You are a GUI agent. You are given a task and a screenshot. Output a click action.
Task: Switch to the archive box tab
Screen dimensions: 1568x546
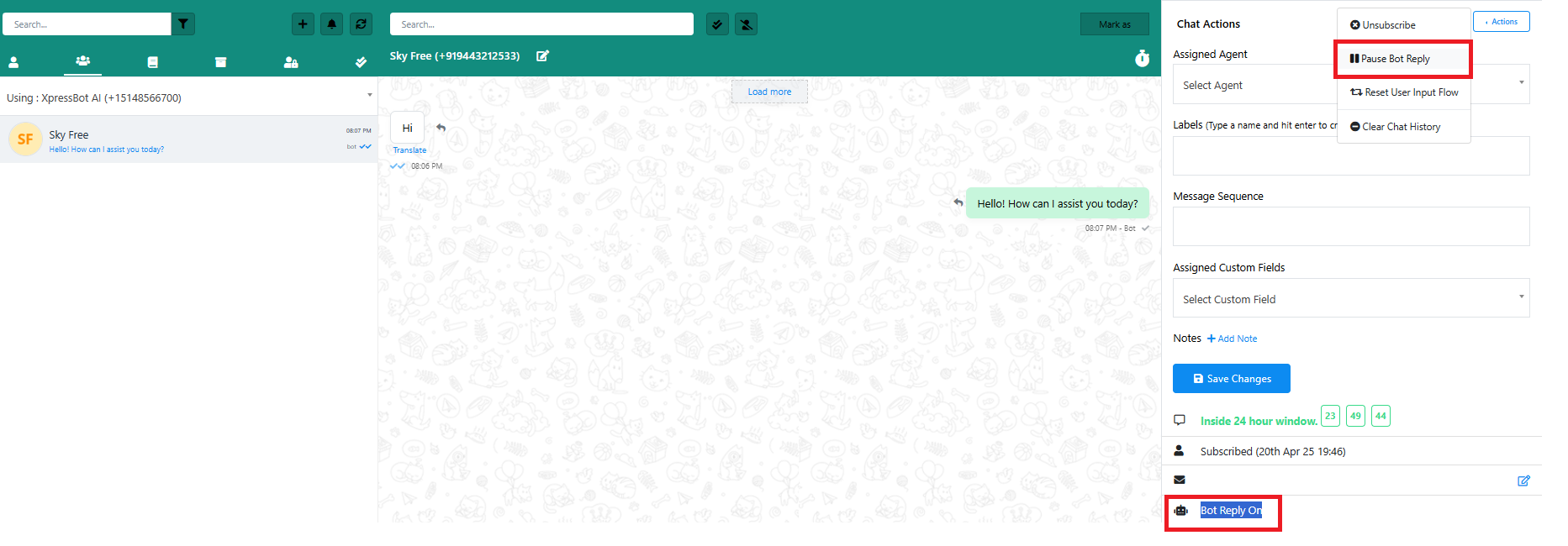220,62
